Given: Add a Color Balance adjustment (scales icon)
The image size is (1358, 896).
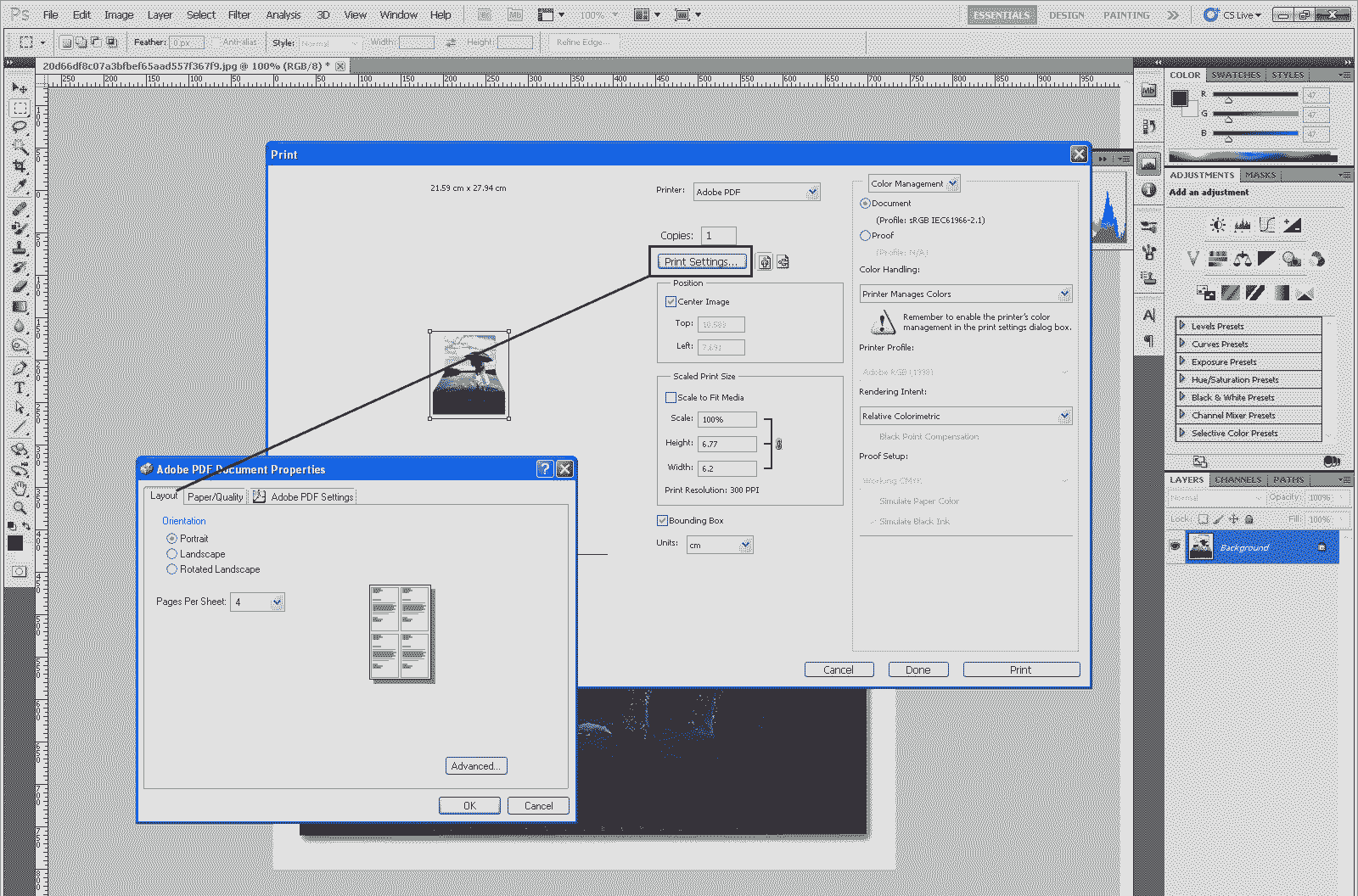Looking at the screenshot, I should click(1243, 259).
